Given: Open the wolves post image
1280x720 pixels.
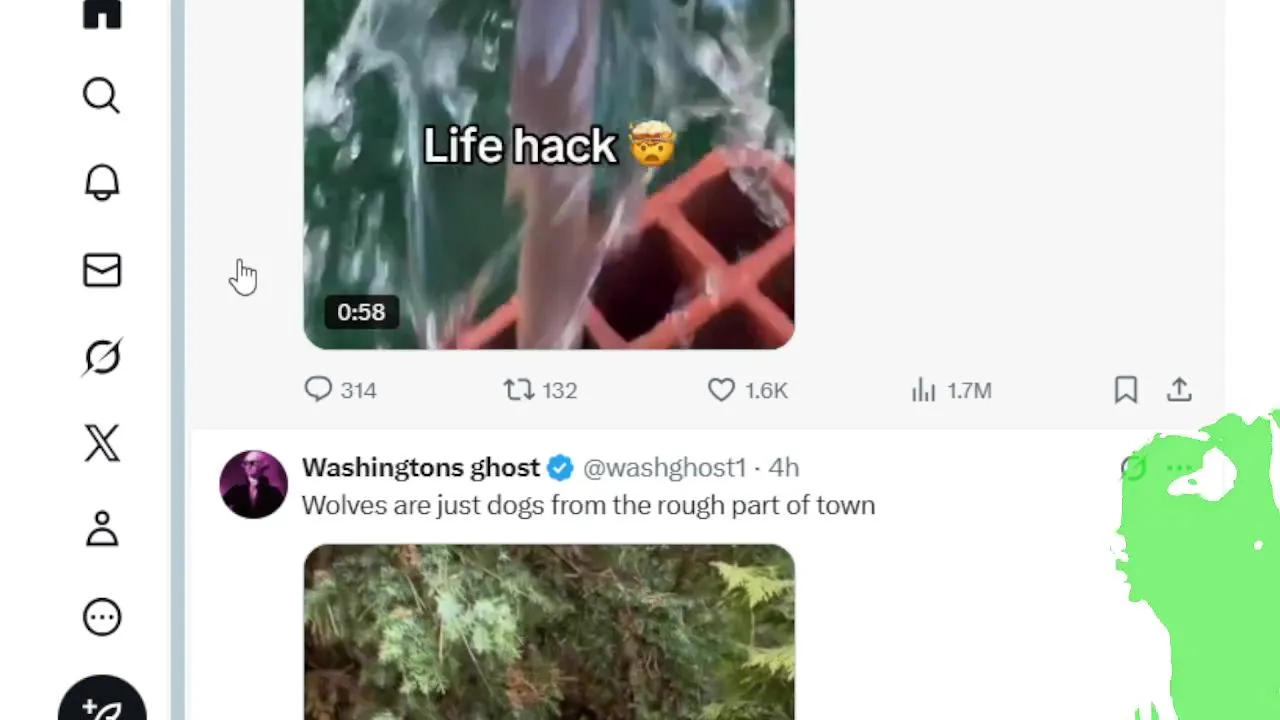Looking at the screenshot, I should click(x=549, y=632).
